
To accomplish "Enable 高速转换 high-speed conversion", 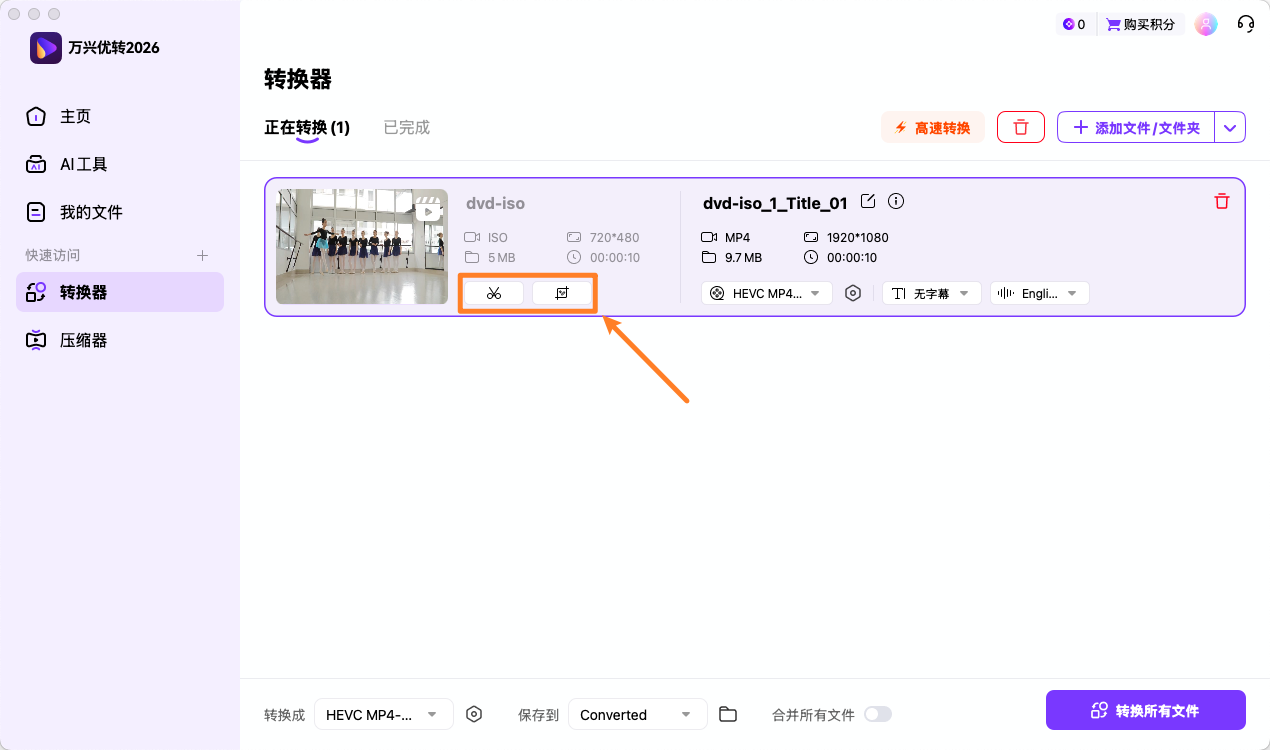I will 932,127.
